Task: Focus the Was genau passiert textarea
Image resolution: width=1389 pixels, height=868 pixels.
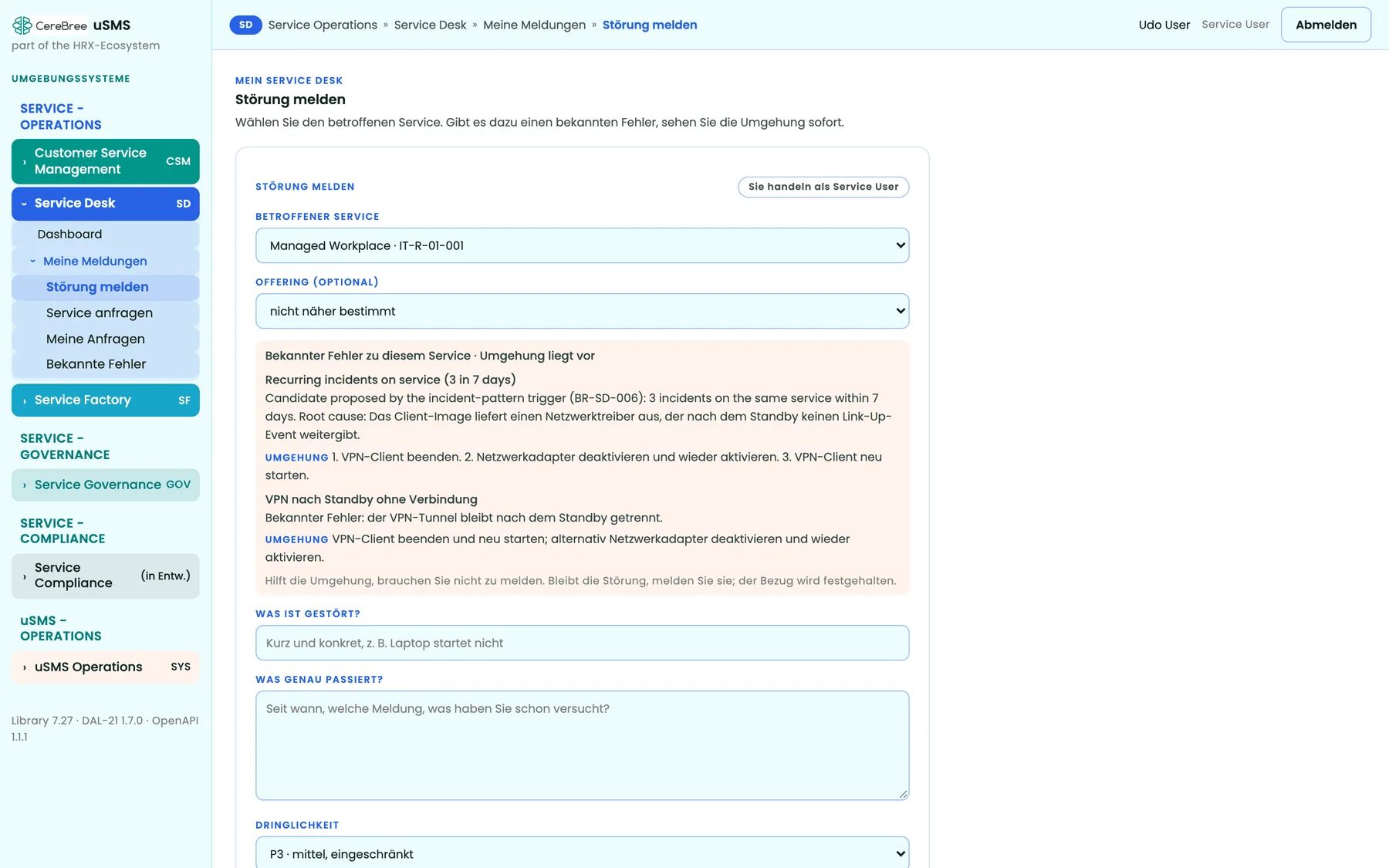Action: 582,745
